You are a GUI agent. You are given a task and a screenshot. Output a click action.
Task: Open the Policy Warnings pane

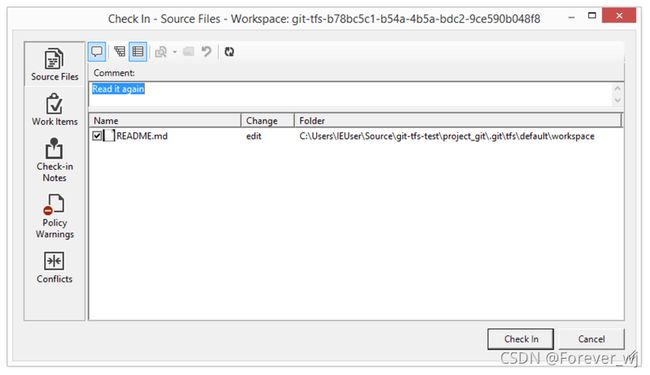54,217
